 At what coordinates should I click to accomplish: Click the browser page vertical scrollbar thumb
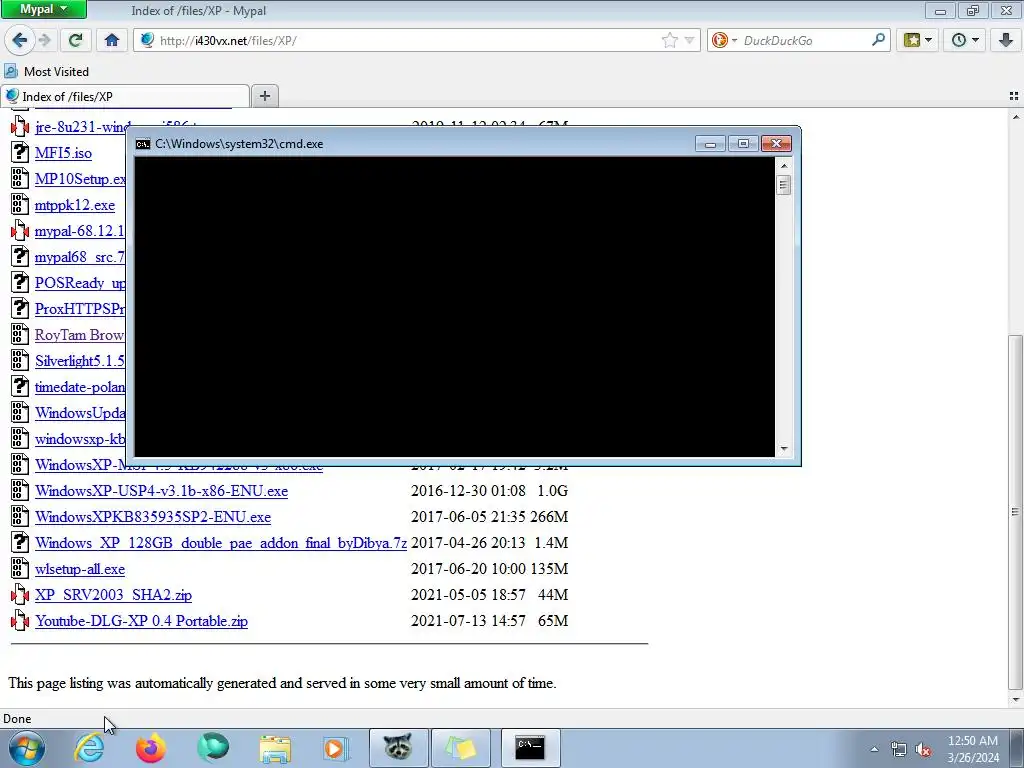pos(1015,511)
